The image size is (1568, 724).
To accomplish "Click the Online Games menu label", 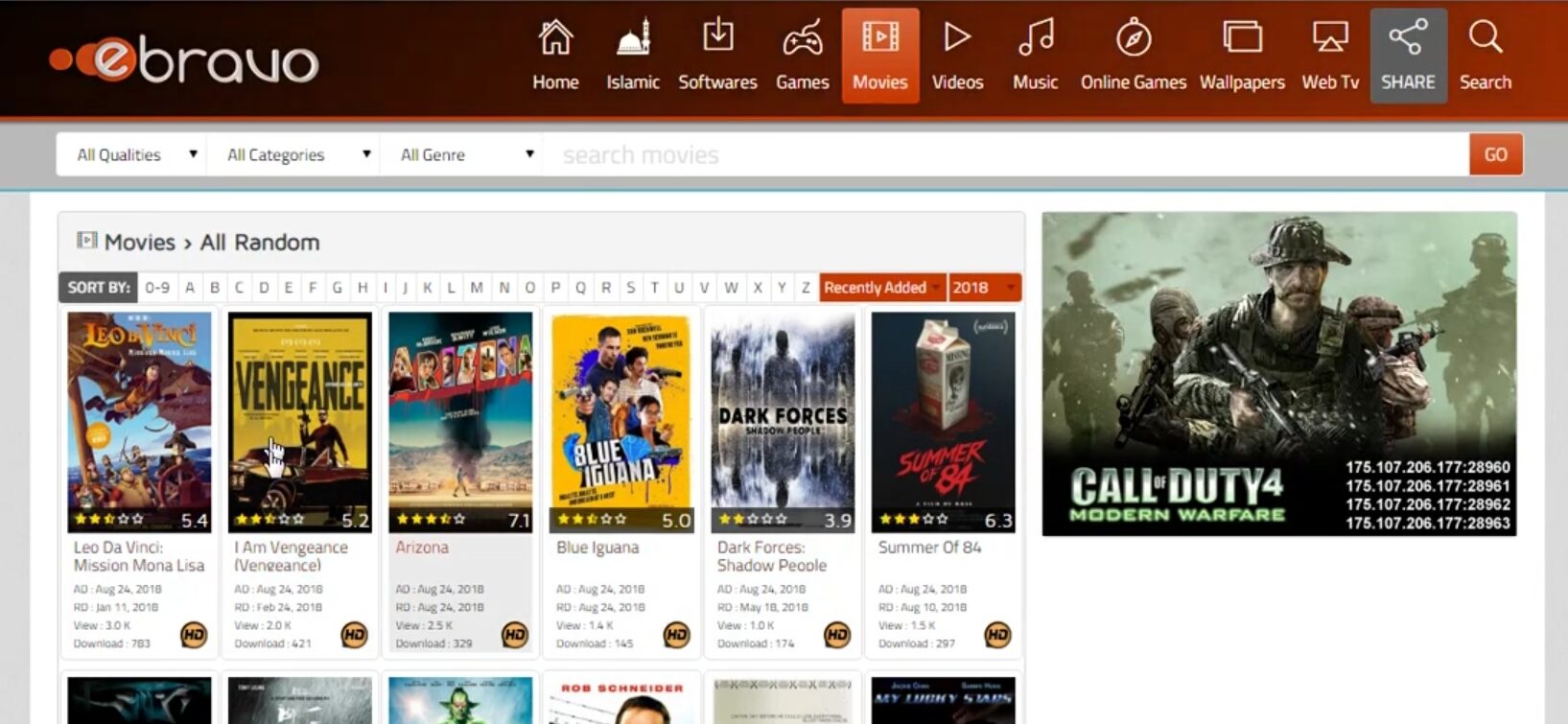I will pyautogui.click(x=1134, y=82).
